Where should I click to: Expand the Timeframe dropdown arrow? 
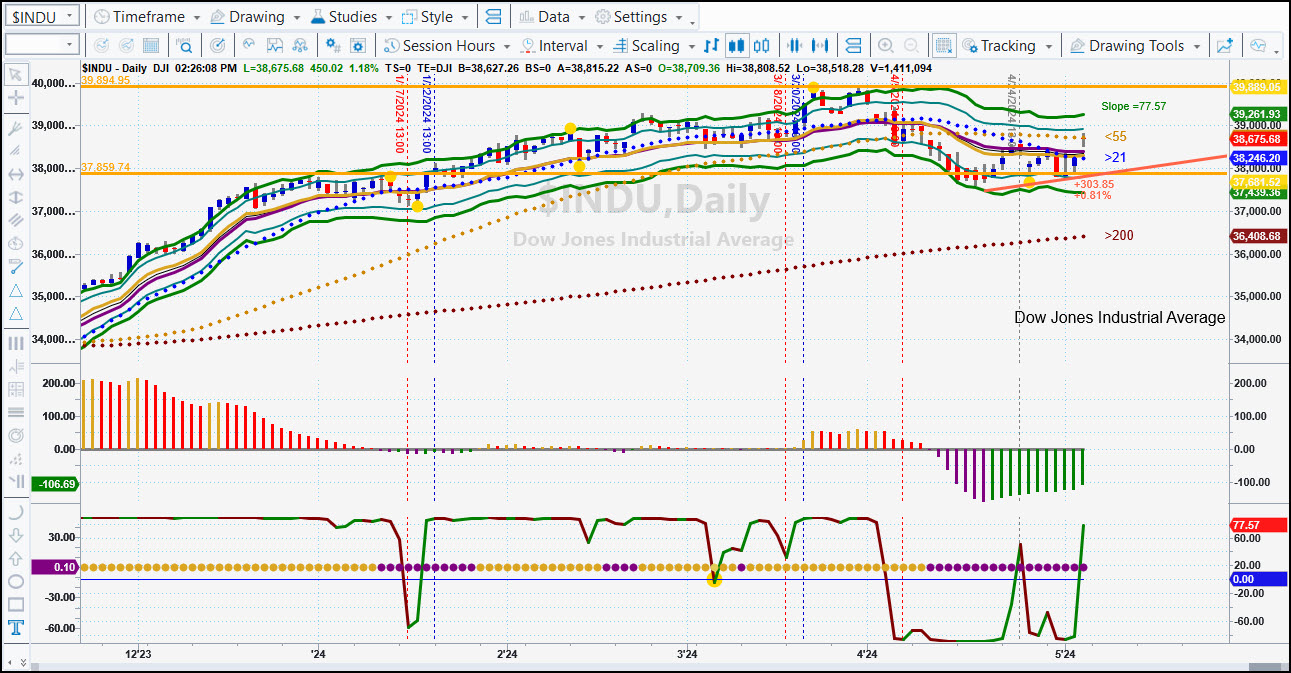point(196,18)
